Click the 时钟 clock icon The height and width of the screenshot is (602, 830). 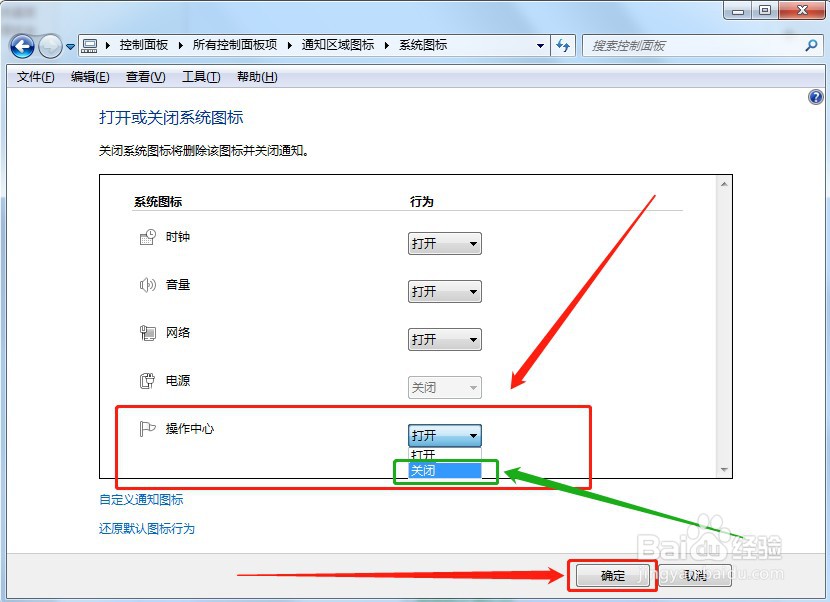click(x=148, y=237)
